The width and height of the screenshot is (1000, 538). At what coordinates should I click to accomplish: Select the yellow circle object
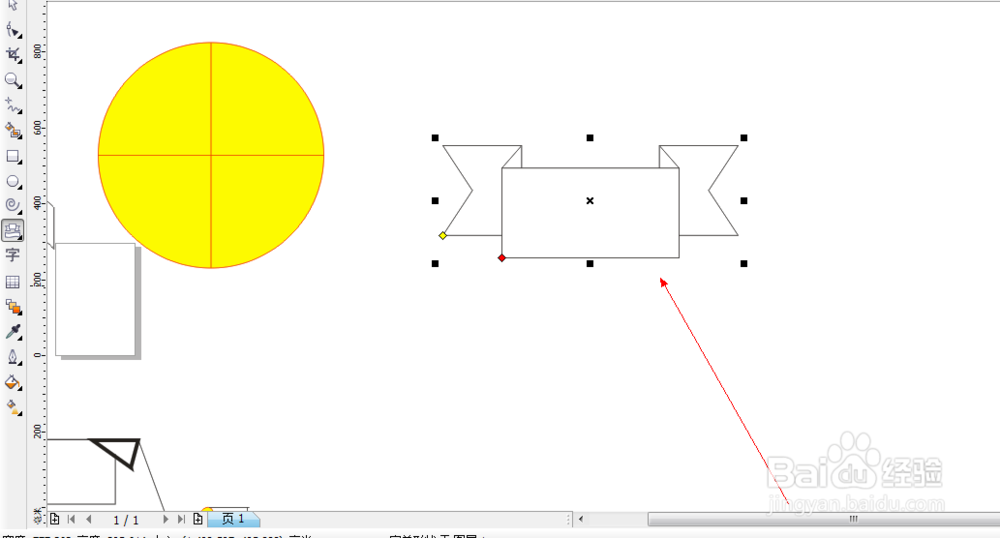[x=211, y=155]
